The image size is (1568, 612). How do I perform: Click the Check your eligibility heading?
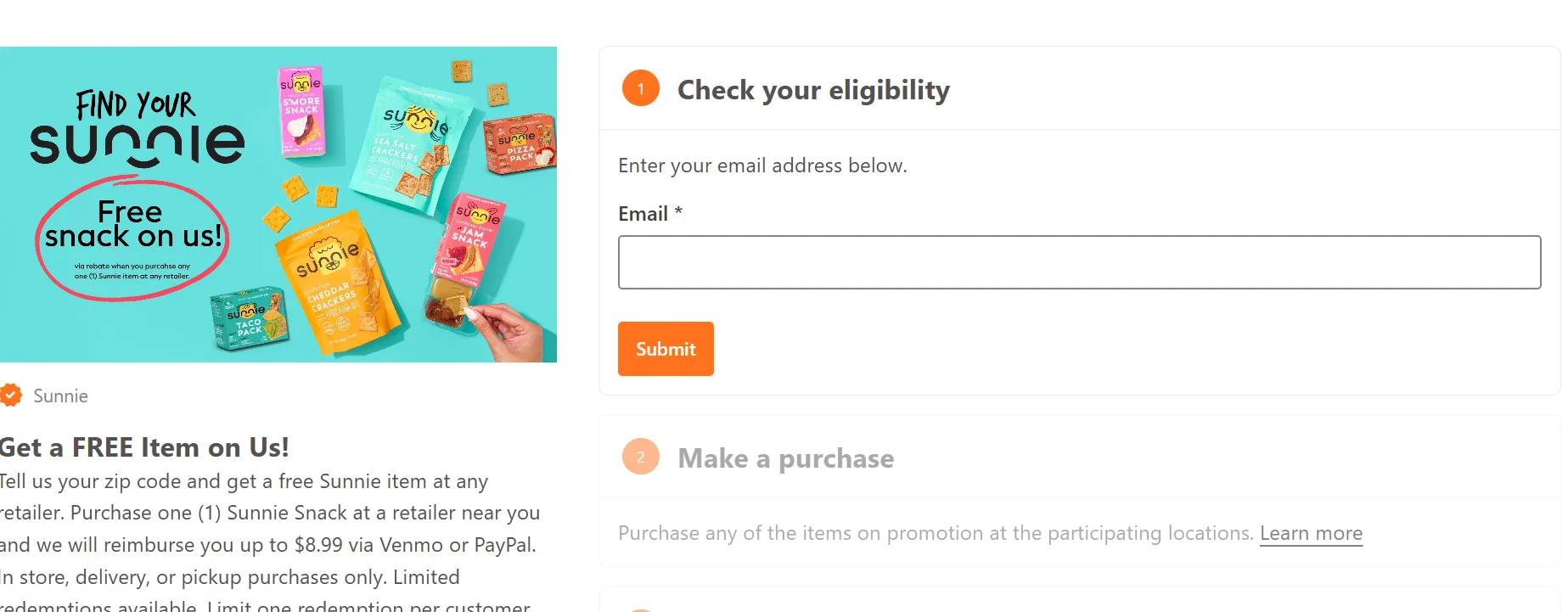(813, 90)
